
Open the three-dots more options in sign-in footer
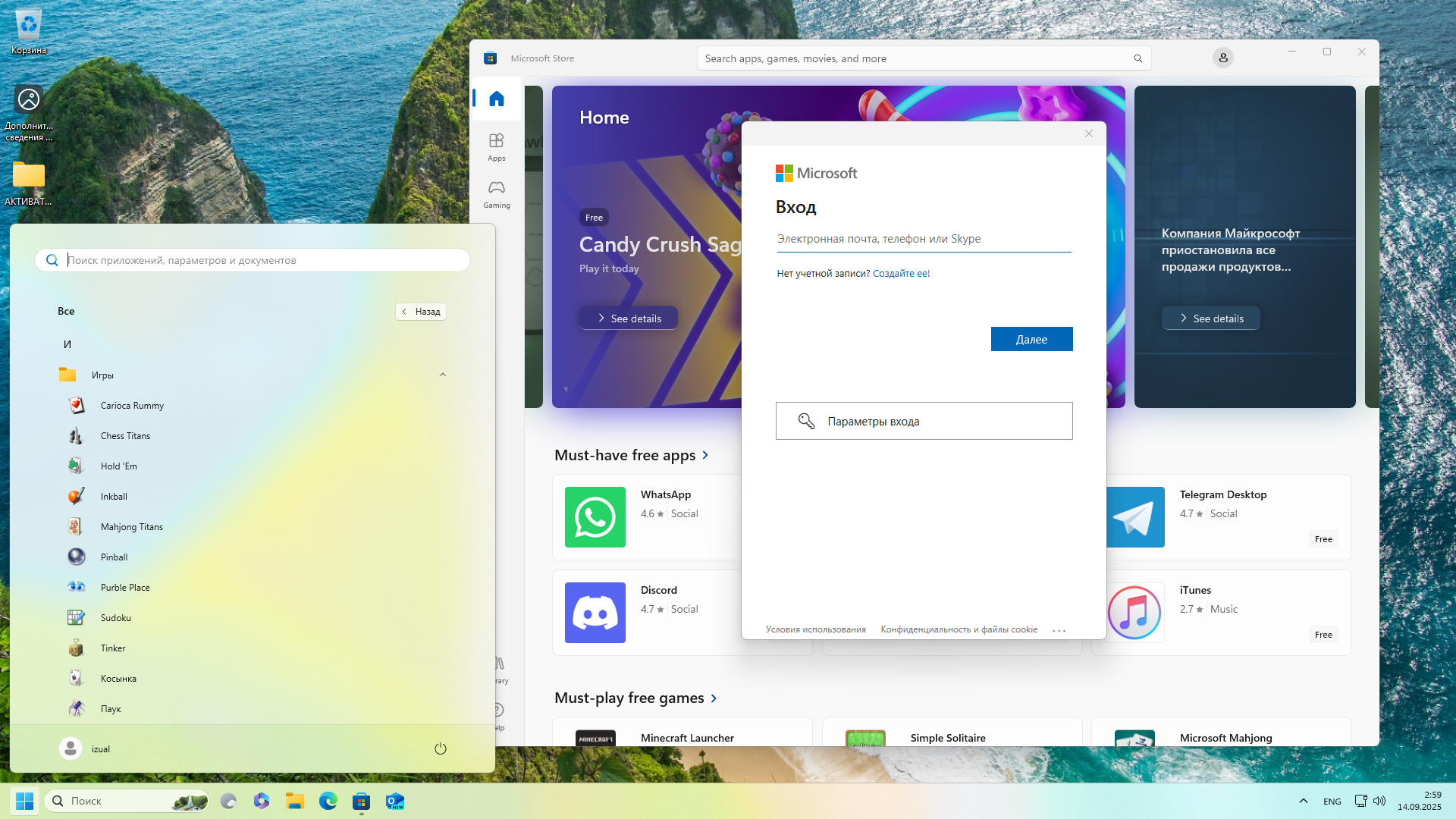click(1059, 630)
